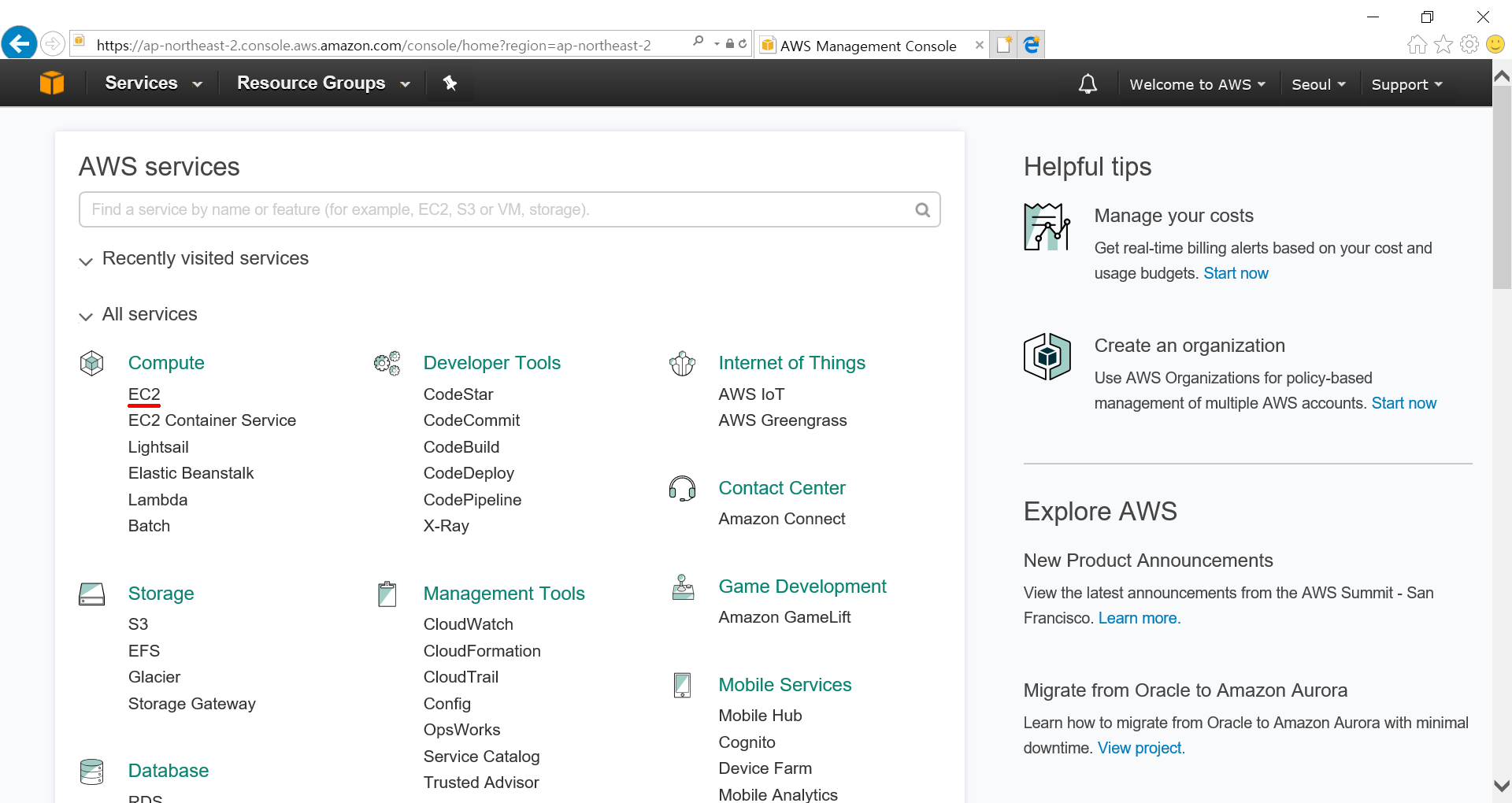Click the Manage your costs chart icon
This screenshot has height=803, width=1512.
(1047, 227)
